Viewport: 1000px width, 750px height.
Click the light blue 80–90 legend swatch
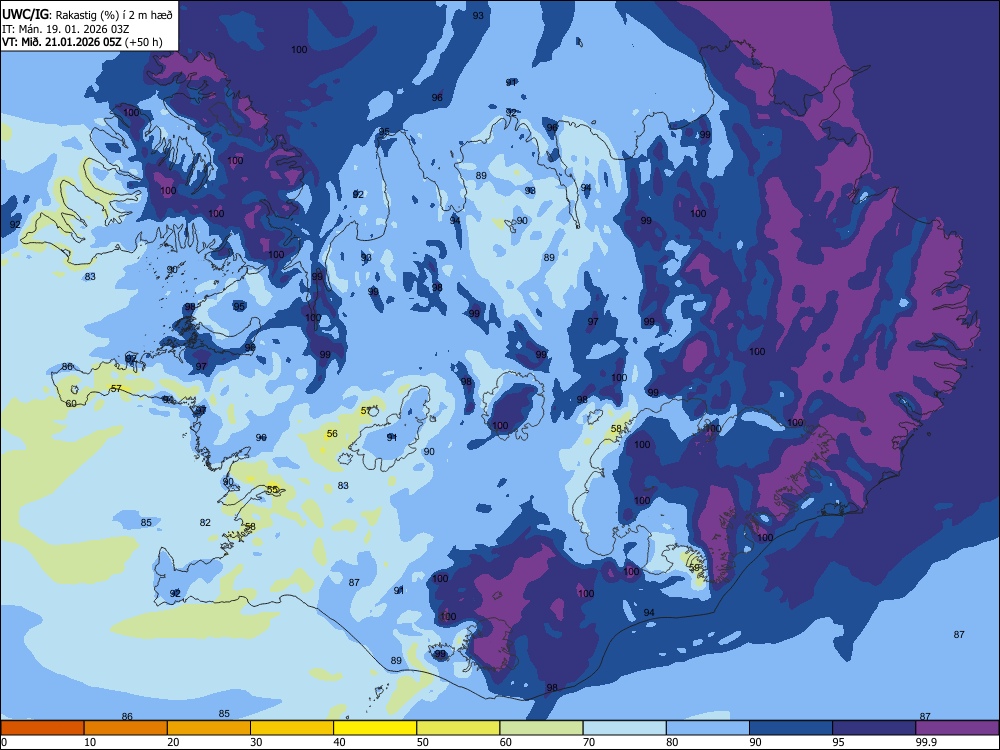tap(708, 728)
